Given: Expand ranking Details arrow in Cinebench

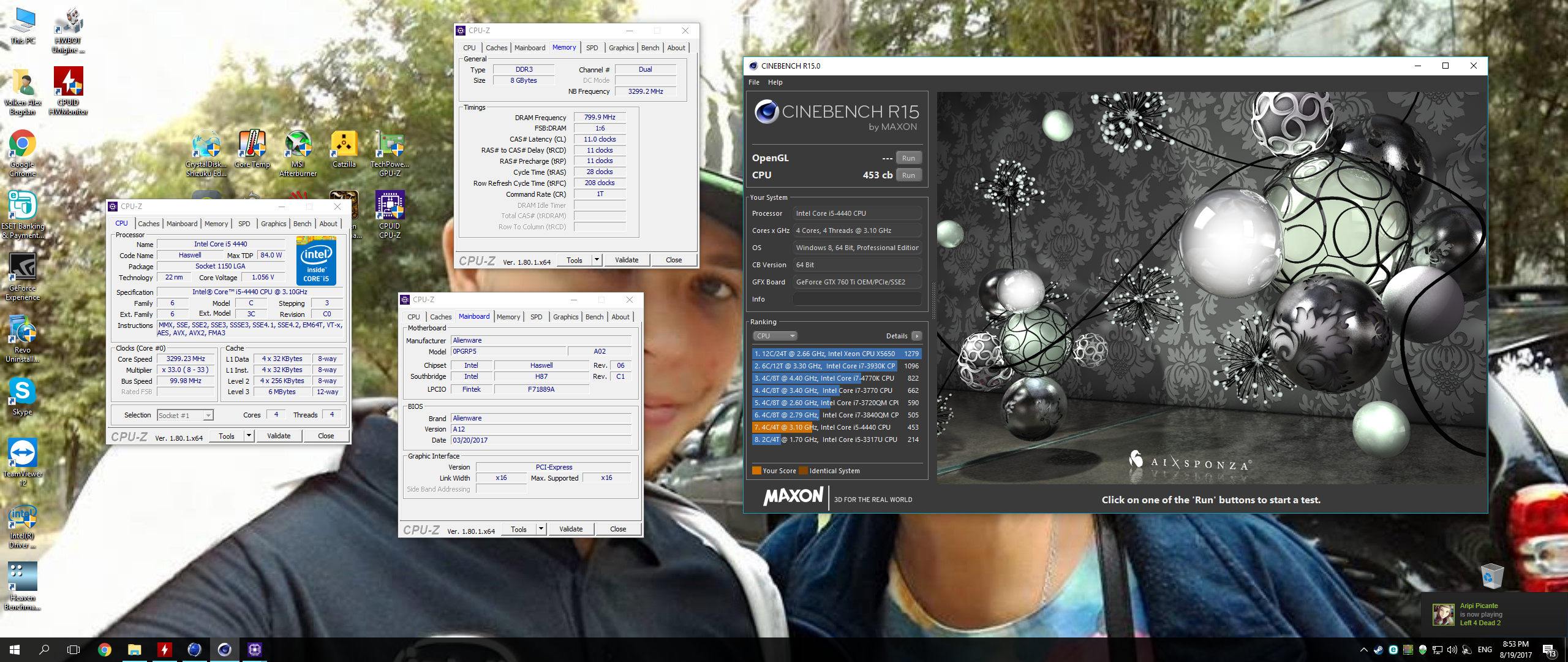Looking at the screenshot, I should pyautogui.click(x=917, y=336).
